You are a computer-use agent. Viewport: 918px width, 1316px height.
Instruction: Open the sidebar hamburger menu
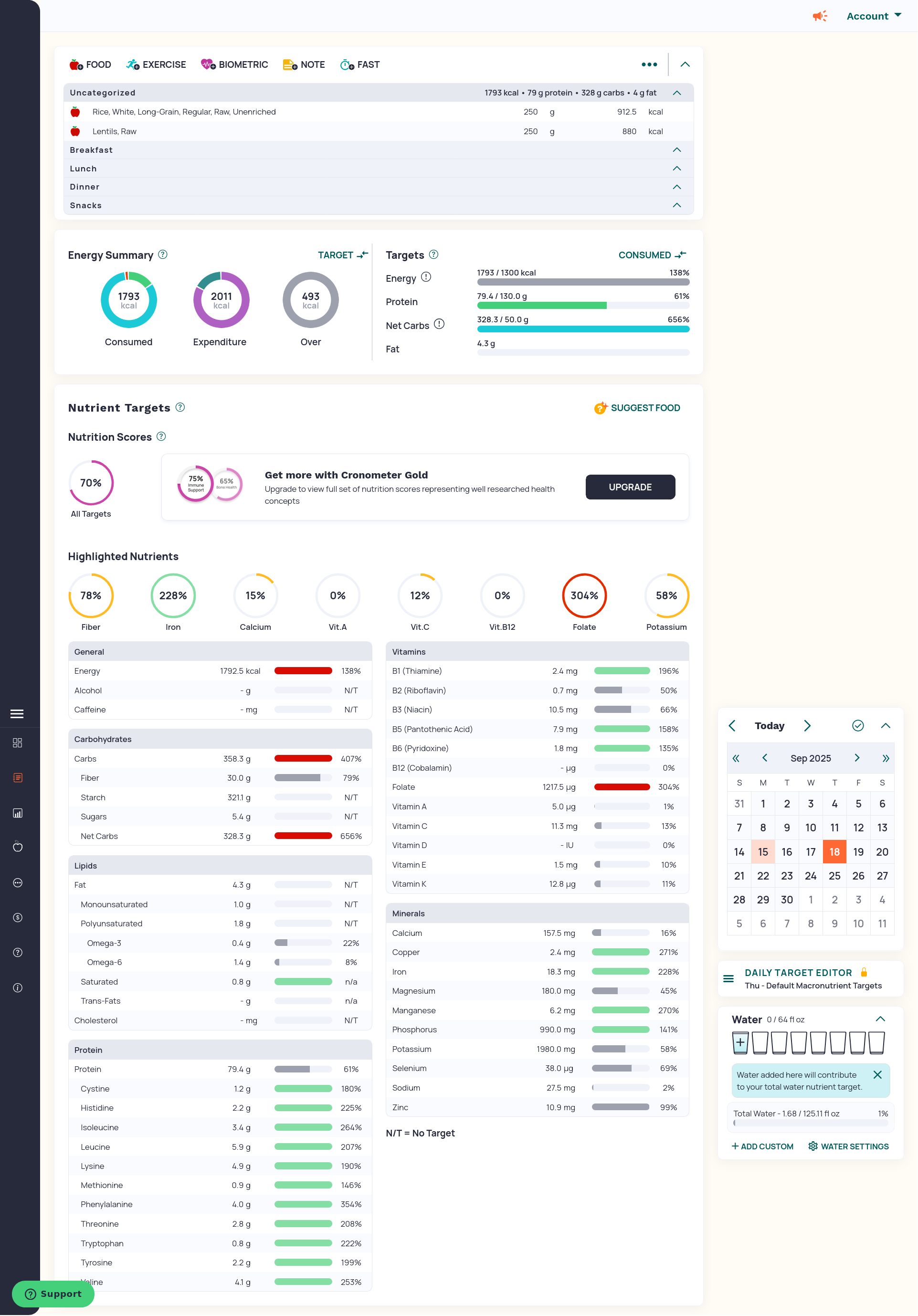click(17, 713)
